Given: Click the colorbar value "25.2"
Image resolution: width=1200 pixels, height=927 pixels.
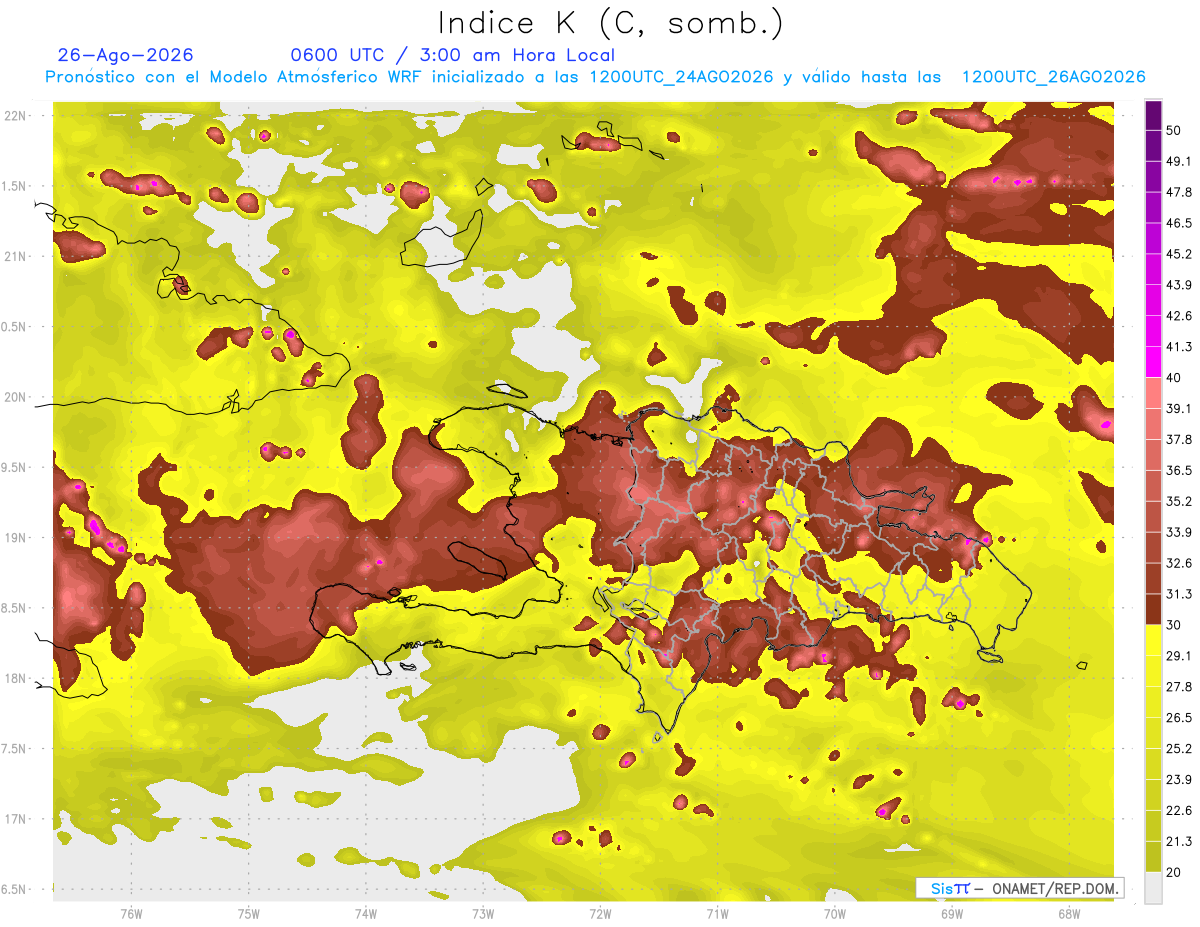Looking at the screenshot, I should [x=1178, y=749].
